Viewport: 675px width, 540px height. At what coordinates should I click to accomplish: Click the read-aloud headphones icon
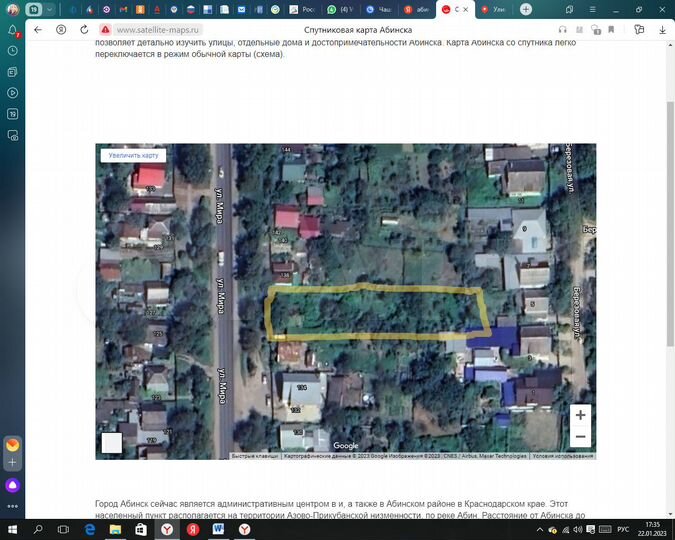pos(562,30)
